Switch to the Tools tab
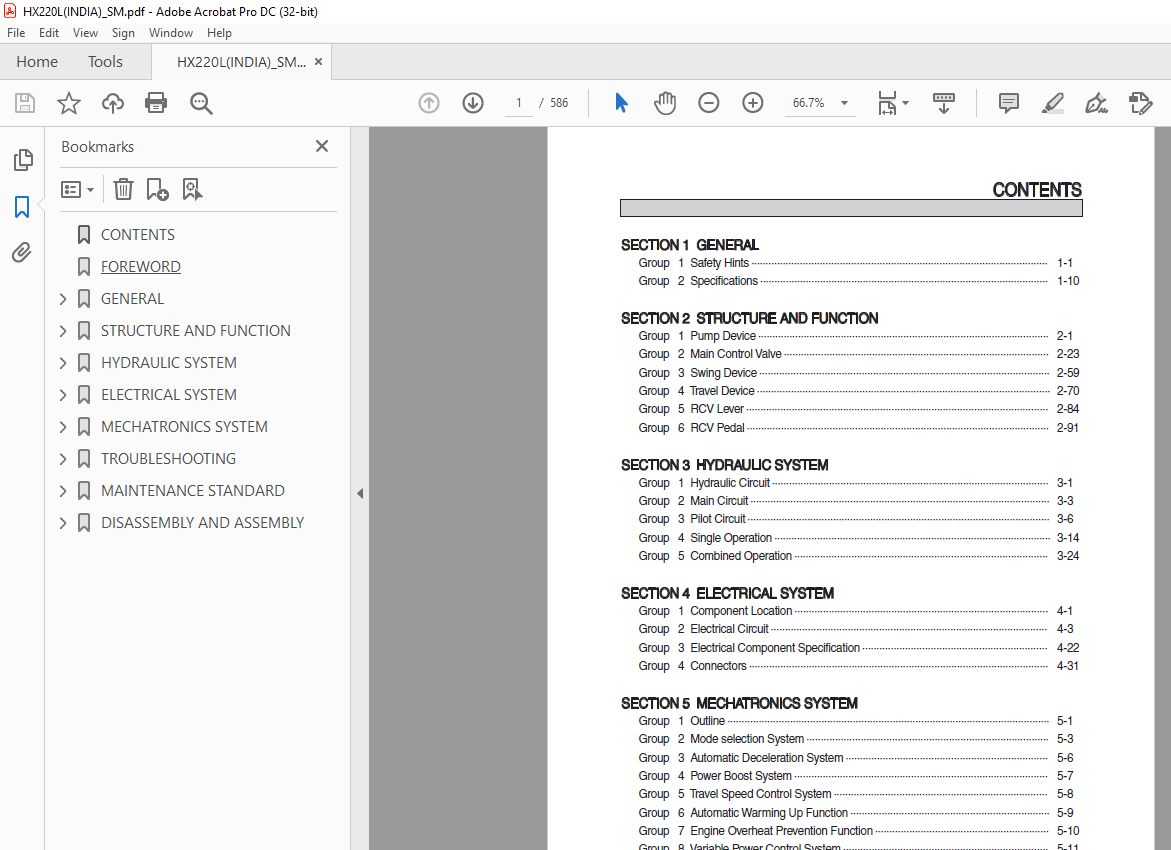The height and width of the screenshot is (850, 1171). tap(105, 62)
